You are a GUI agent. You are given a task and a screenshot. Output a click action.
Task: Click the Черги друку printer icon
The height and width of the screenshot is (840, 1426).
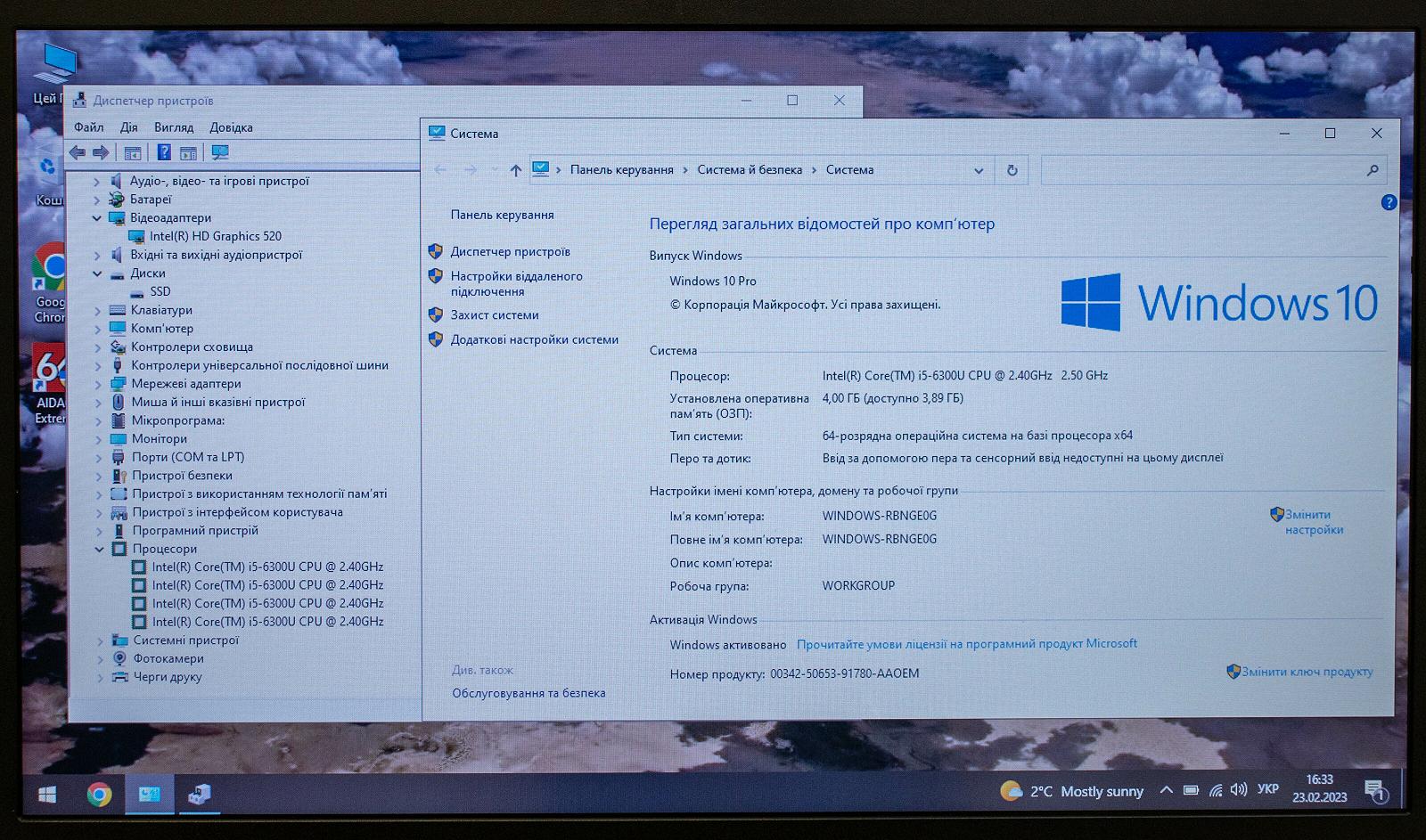point(119,677)
